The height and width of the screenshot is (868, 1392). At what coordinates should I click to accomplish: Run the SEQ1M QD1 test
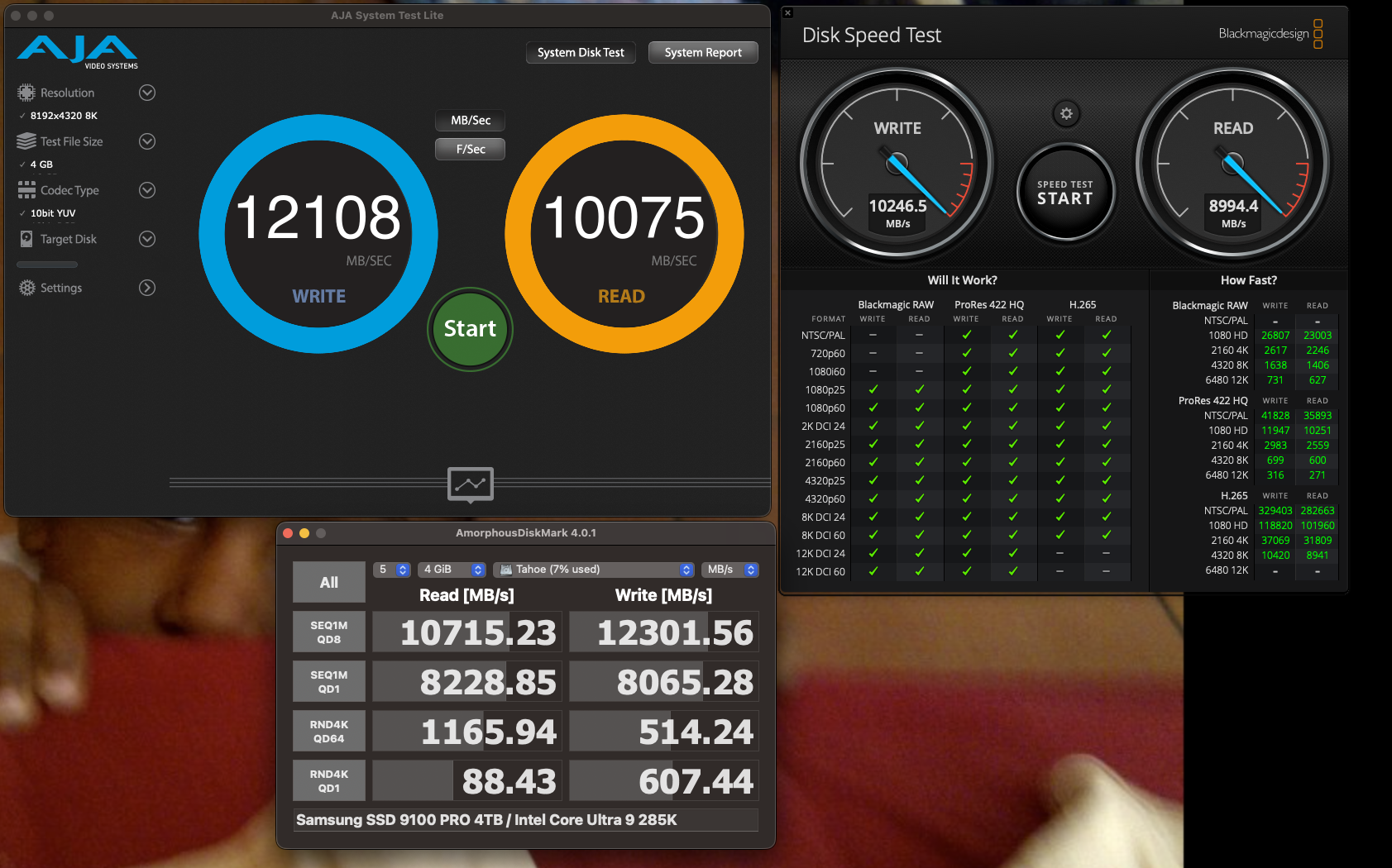pyautogui.click(x=329, y=682)
